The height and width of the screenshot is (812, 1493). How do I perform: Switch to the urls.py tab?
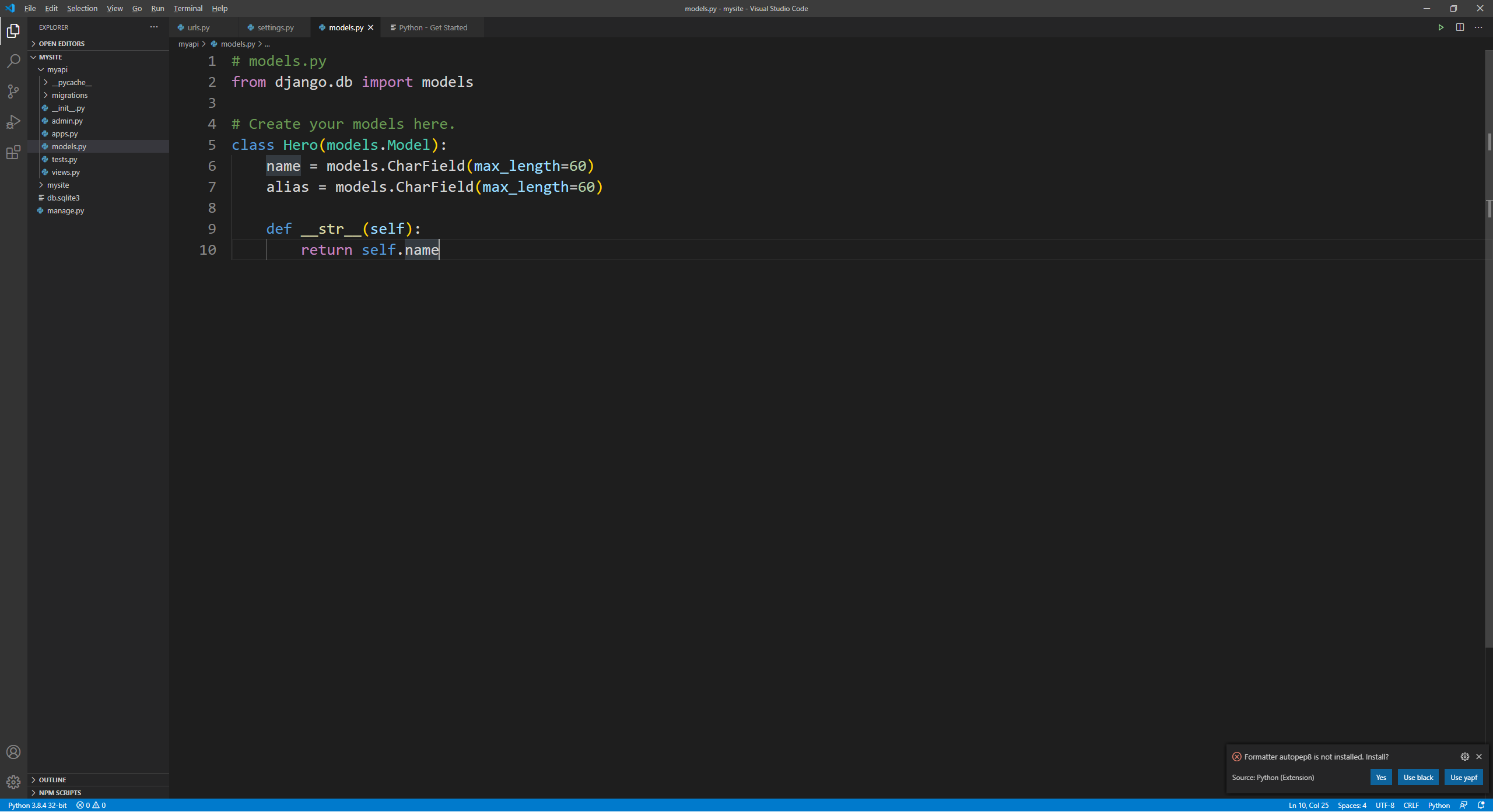click(x=204, y=27)
